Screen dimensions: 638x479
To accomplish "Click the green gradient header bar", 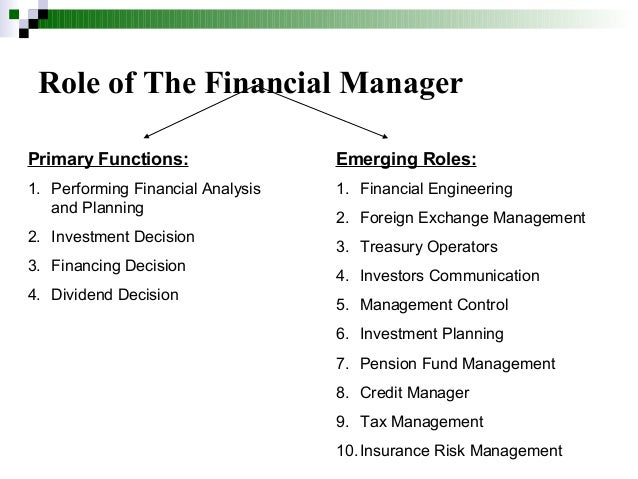I will pyautogui.click(x=338, y=19).
